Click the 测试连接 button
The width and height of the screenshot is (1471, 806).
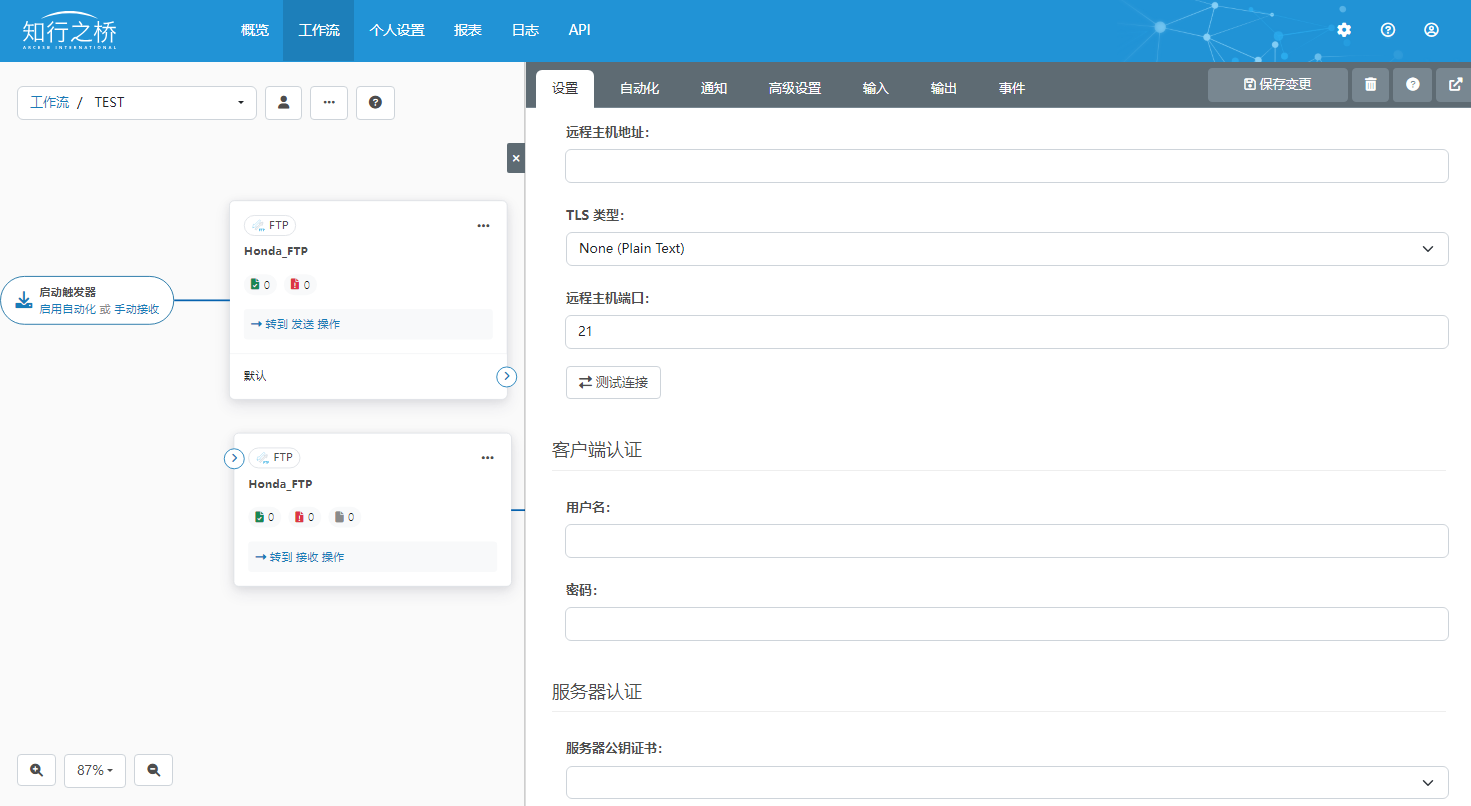pos(613,382)
